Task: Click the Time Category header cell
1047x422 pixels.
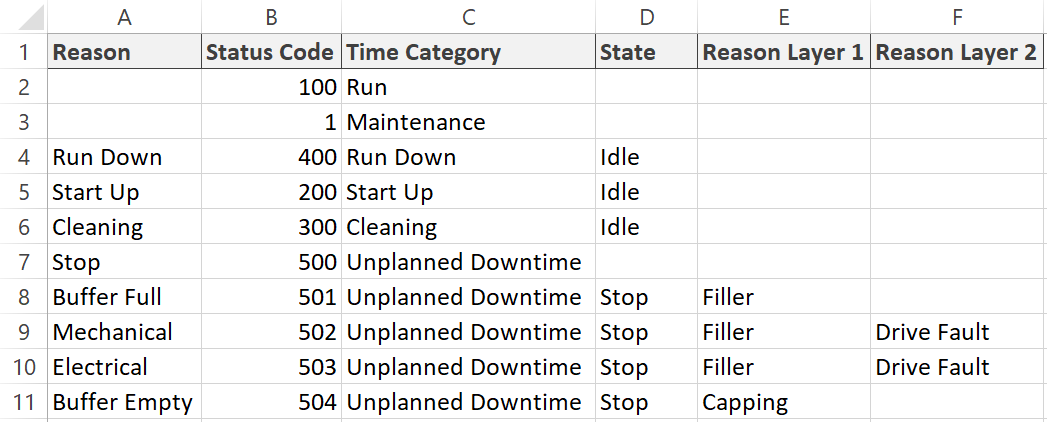Action: pyautogui.click(x=468, y=52)
